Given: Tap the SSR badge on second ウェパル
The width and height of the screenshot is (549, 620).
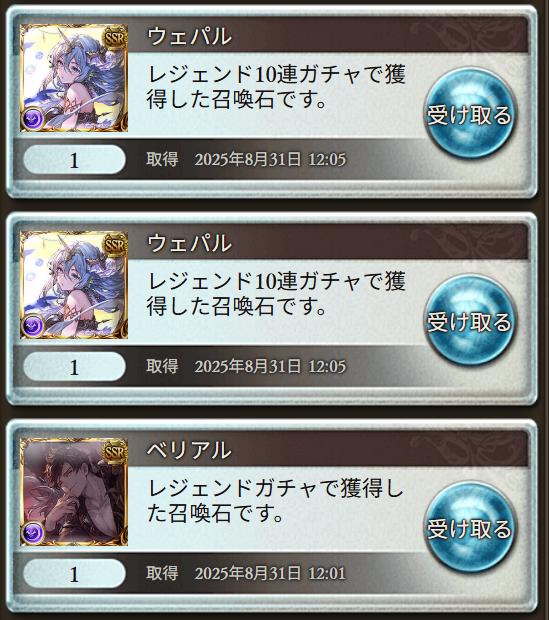Looking at the screenshot, I should [x=115, y=245].
